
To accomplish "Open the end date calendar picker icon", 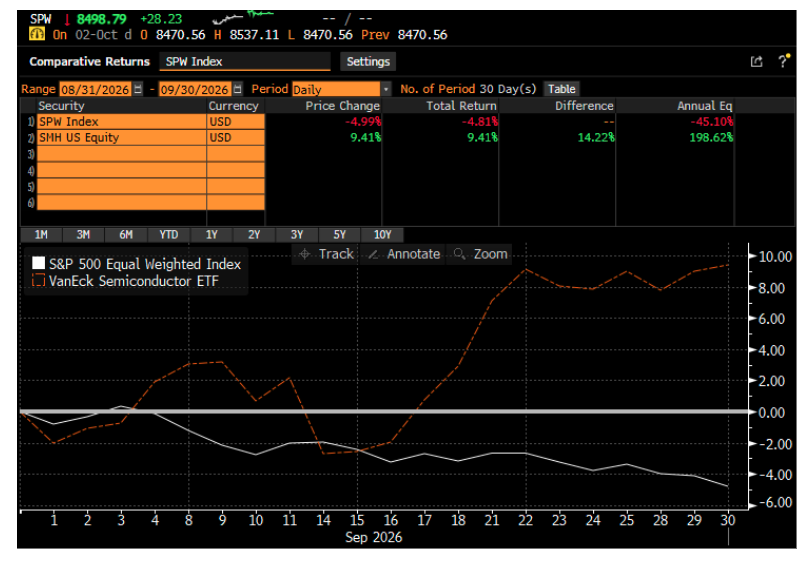I will 237,89.
